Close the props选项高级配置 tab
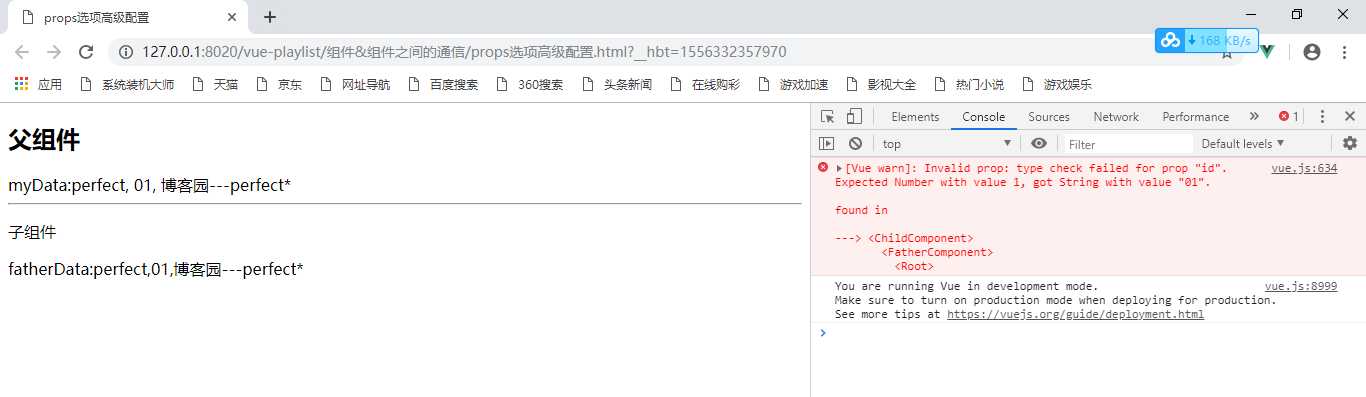The width and height of the screenshot is (1366, 397). tap(232, 17)
